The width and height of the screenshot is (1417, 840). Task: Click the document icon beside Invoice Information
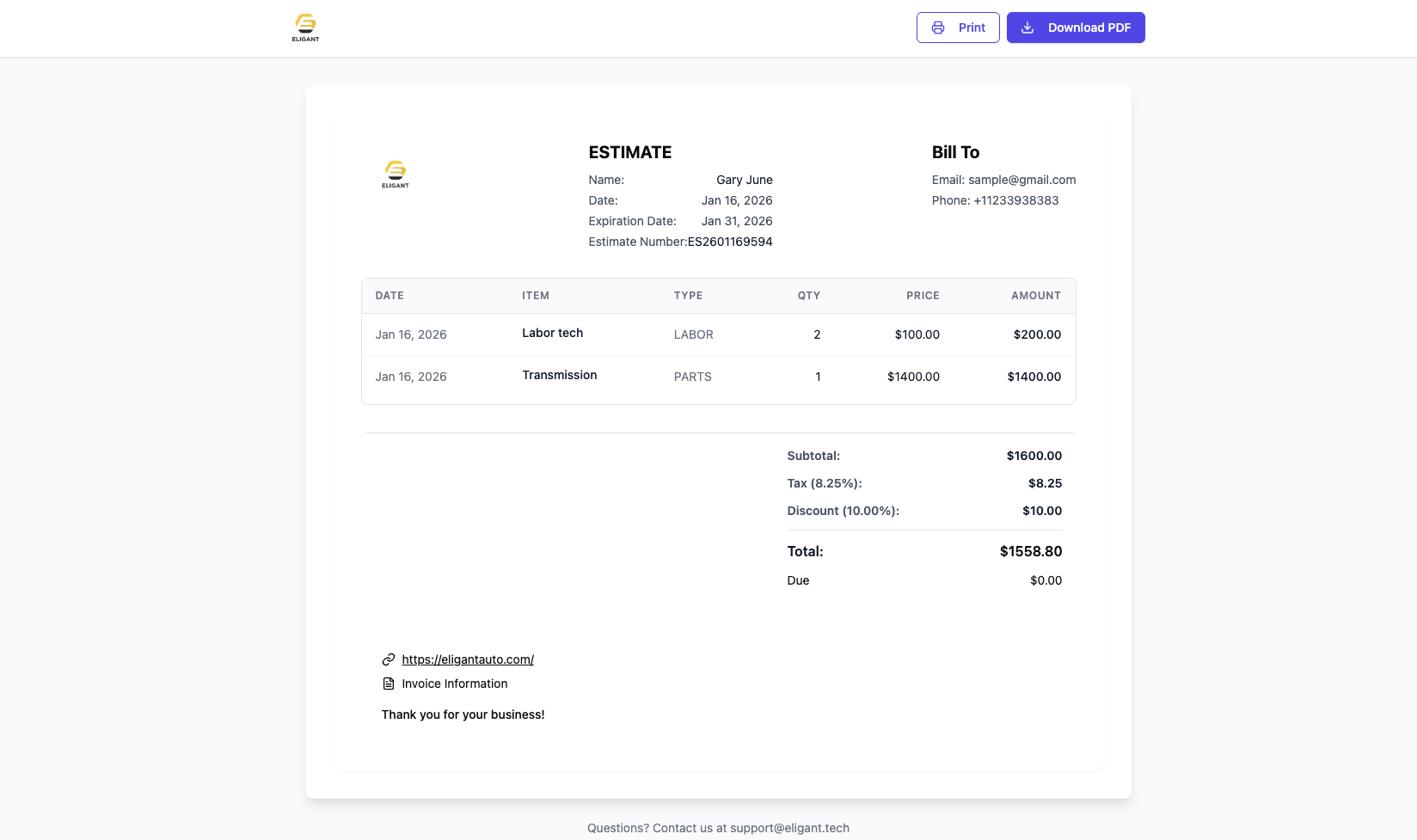coord(389,684)
